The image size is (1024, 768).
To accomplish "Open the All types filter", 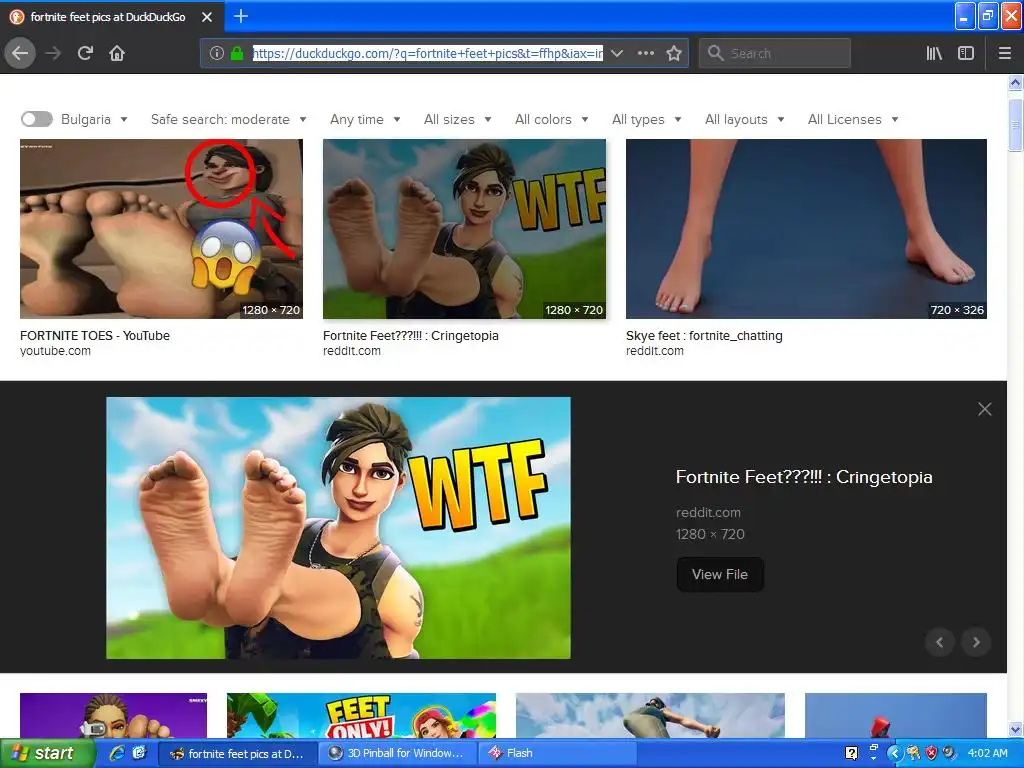I will coord(647,119).
